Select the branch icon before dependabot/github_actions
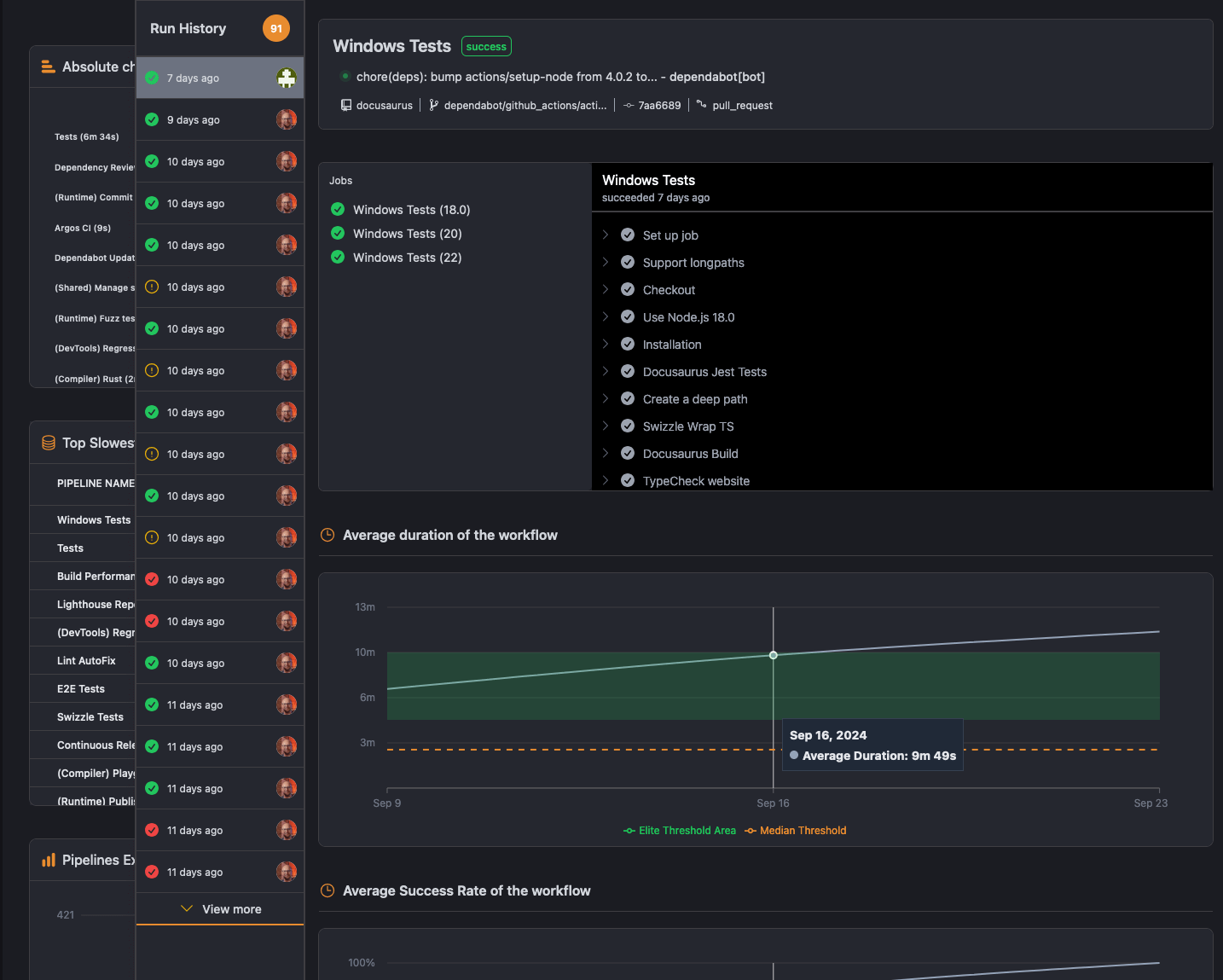1223x980 pixels. (x=433, y=104)
